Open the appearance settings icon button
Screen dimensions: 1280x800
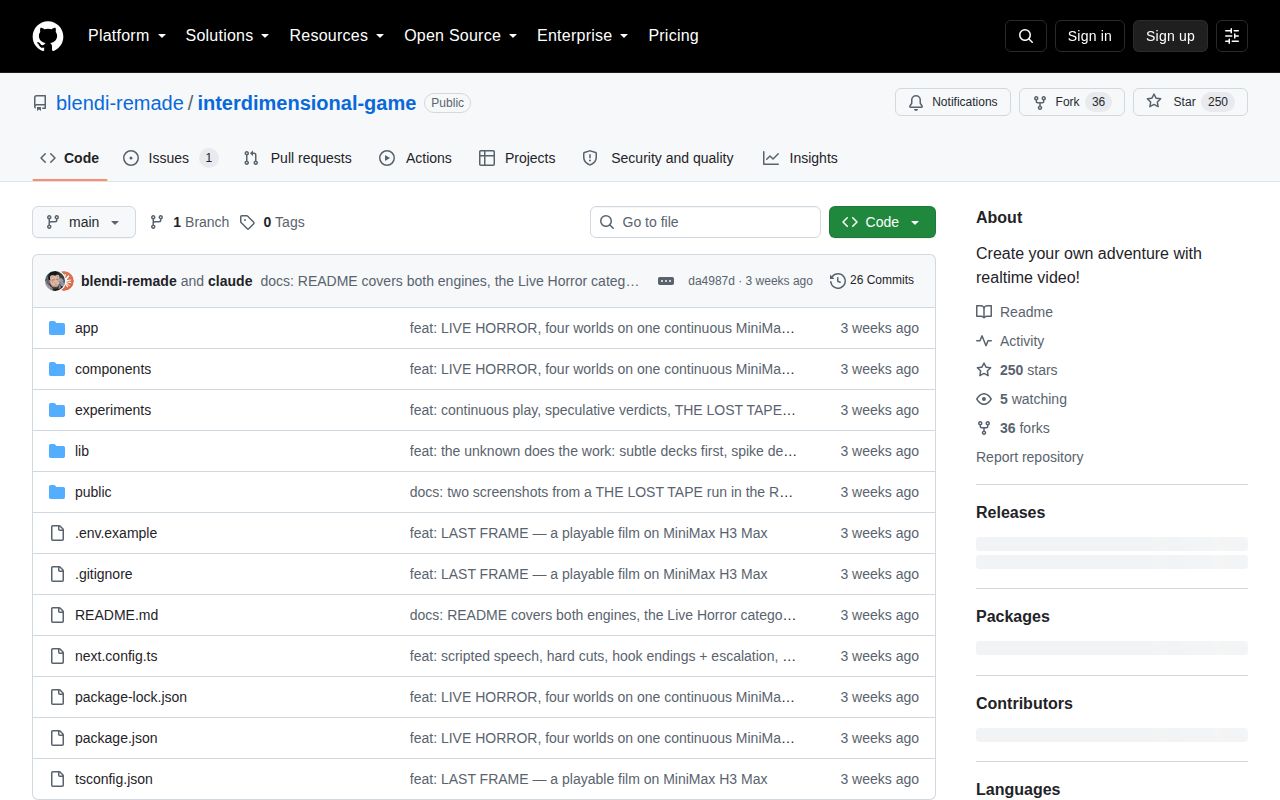click(x=1232, y=36)
